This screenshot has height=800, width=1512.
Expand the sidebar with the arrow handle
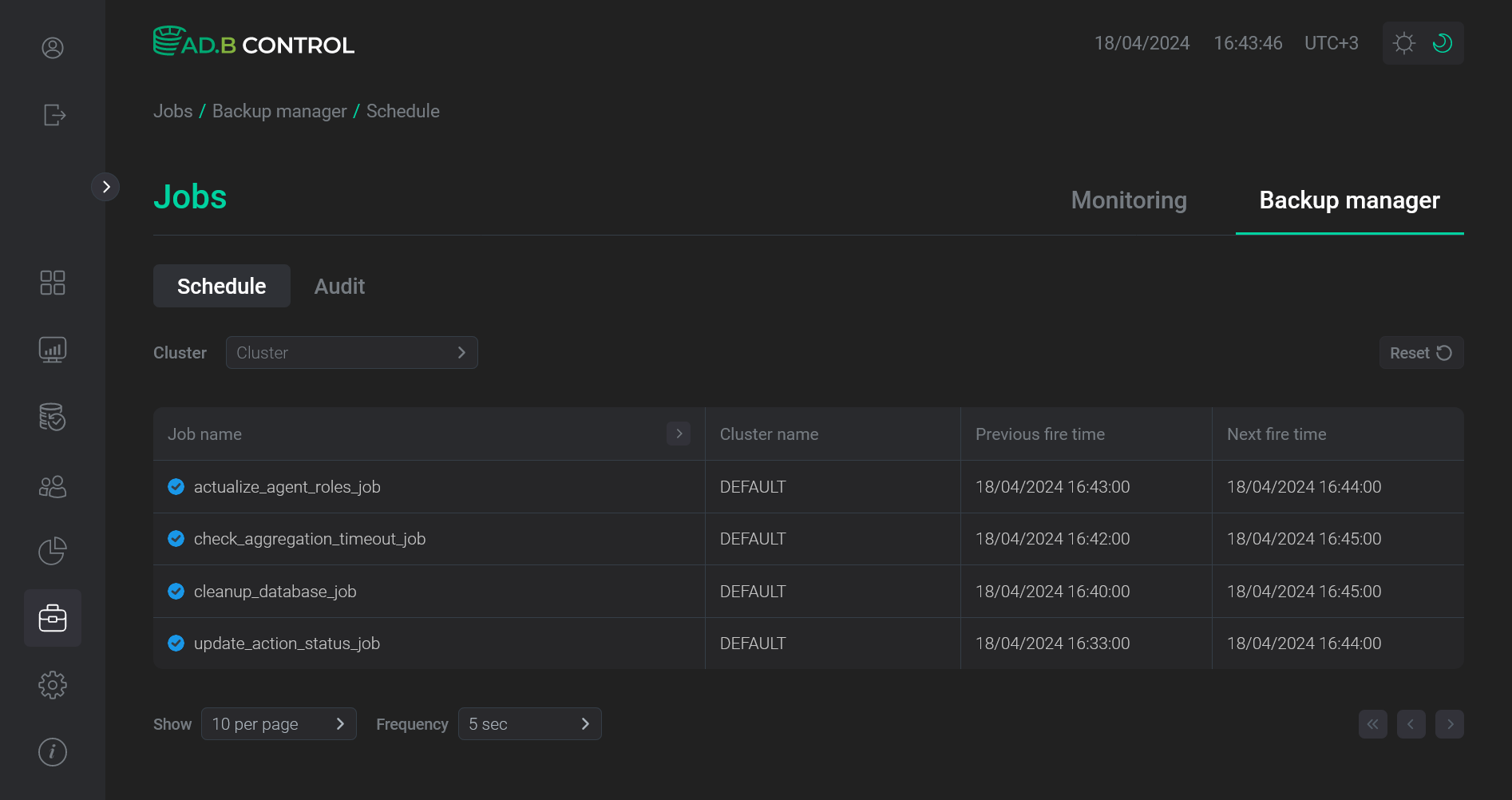coord(106,186)
